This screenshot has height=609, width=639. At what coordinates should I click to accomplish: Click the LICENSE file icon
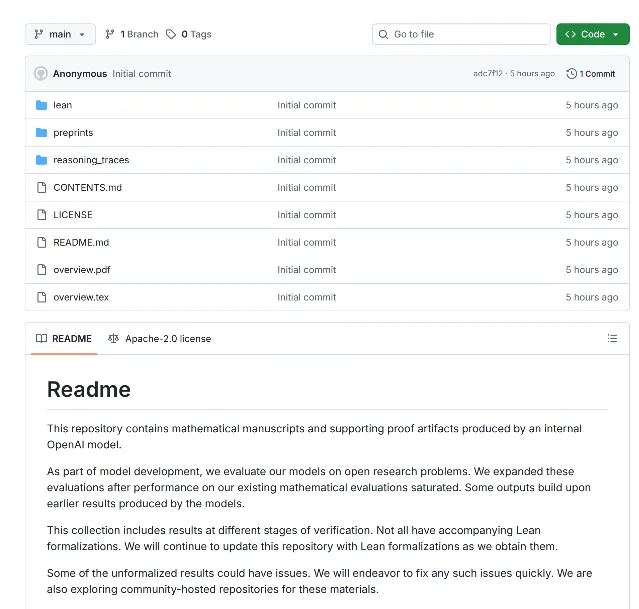[x=41, y=215]
